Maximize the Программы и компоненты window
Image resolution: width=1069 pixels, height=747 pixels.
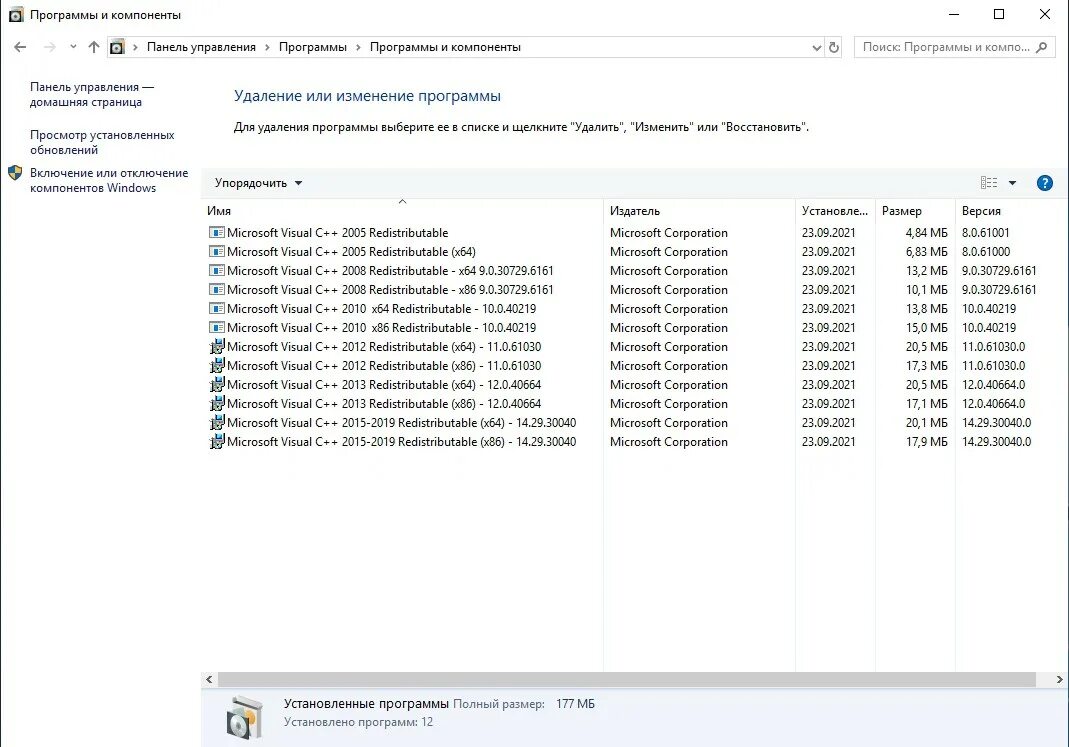[x=999, y=14]
